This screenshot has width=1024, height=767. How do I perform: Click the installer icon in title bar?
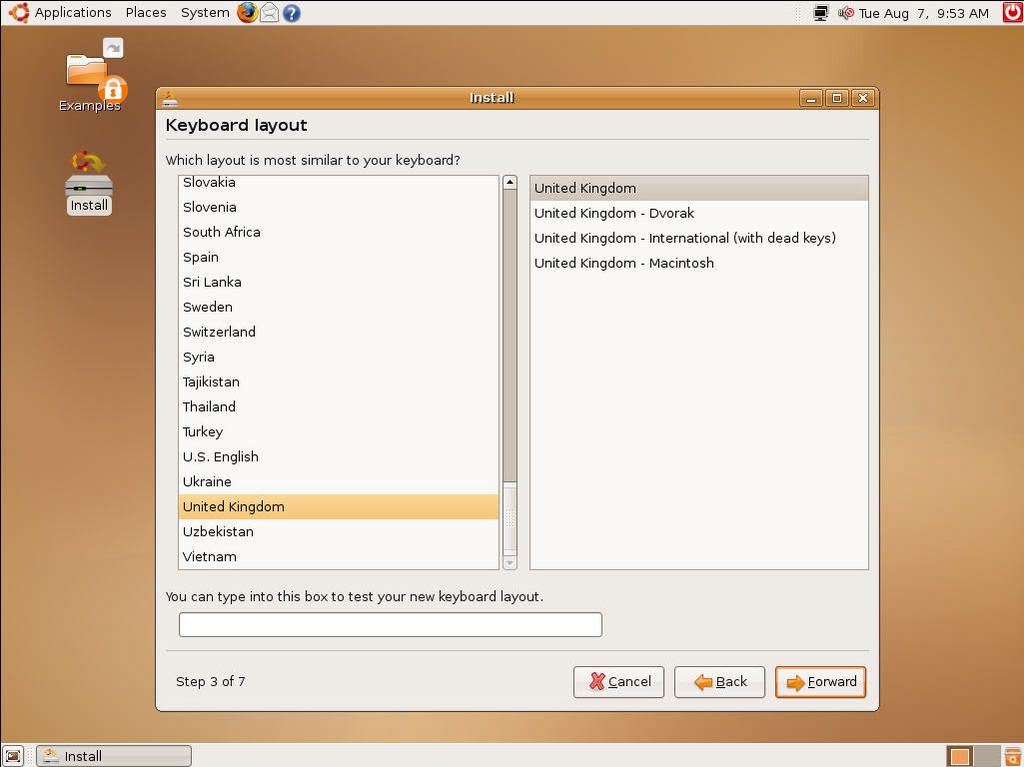point(170,98)
